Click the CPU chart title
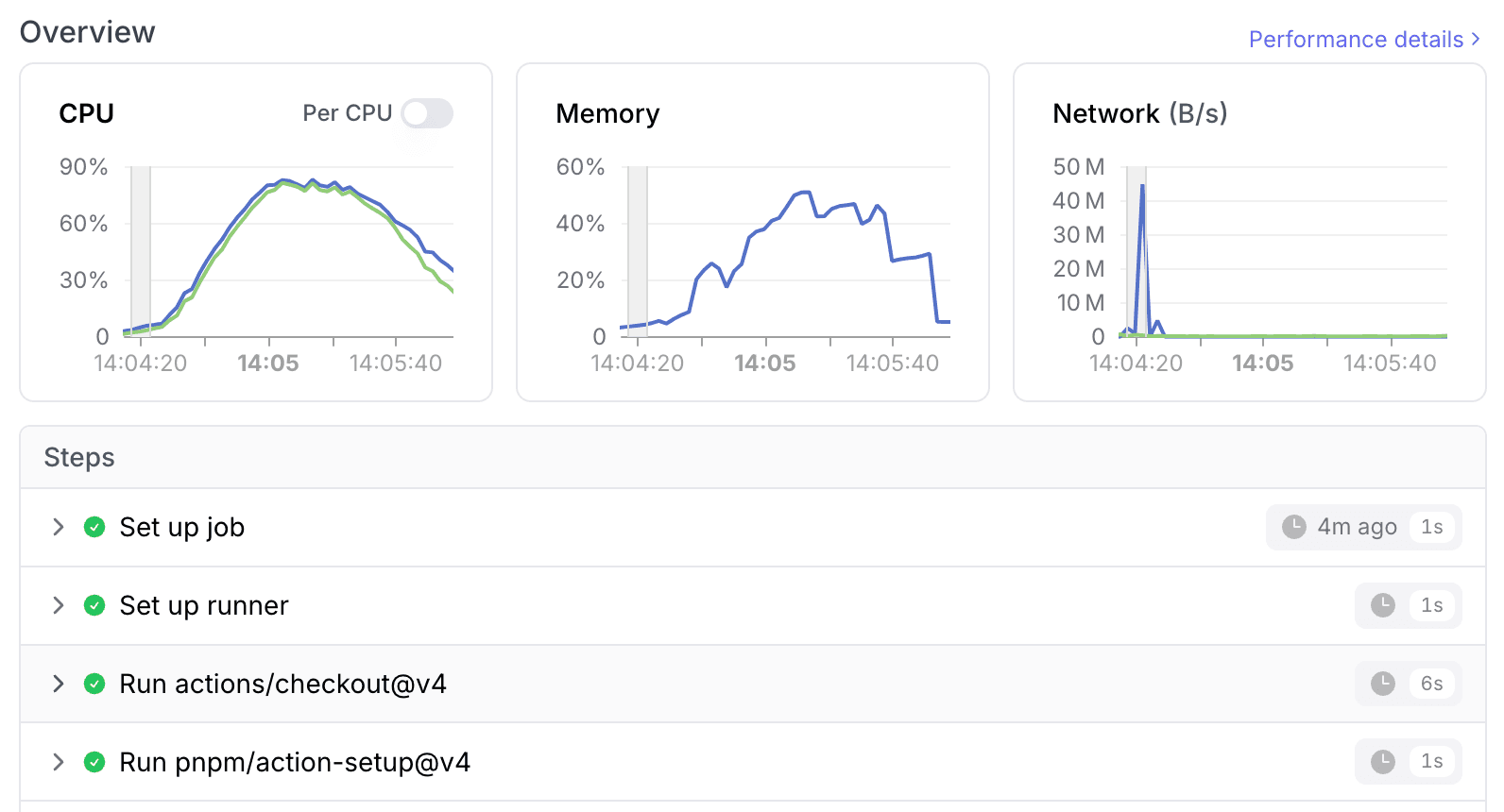Screen dimensions: 1504x812 86,113
